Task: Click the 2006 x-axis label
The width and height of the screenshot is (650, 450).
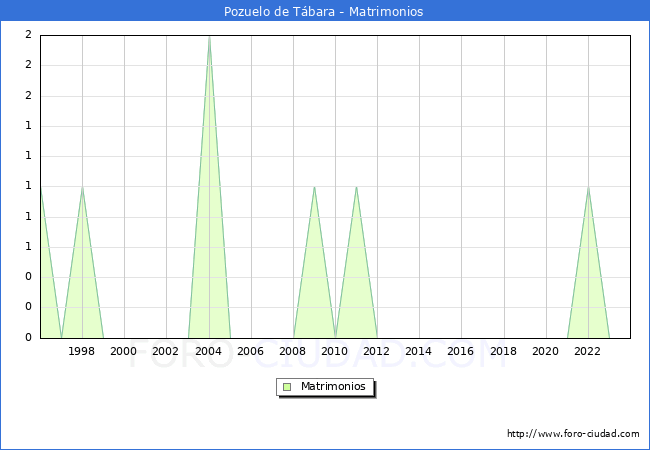Action: click(x=251, y=351)
